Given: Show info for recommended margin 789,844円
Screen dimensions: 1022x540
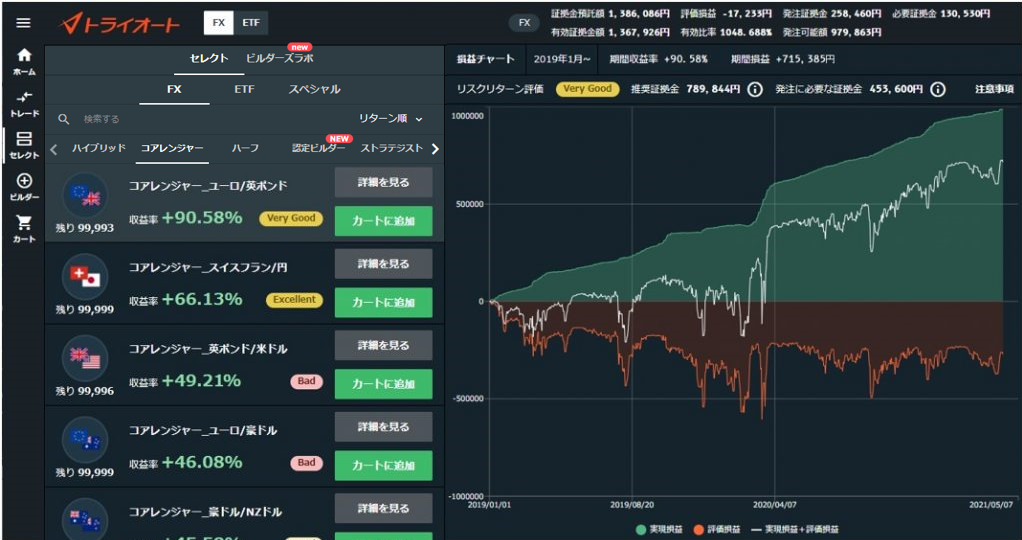Looking at the screenshot, I should click(754, 89).
